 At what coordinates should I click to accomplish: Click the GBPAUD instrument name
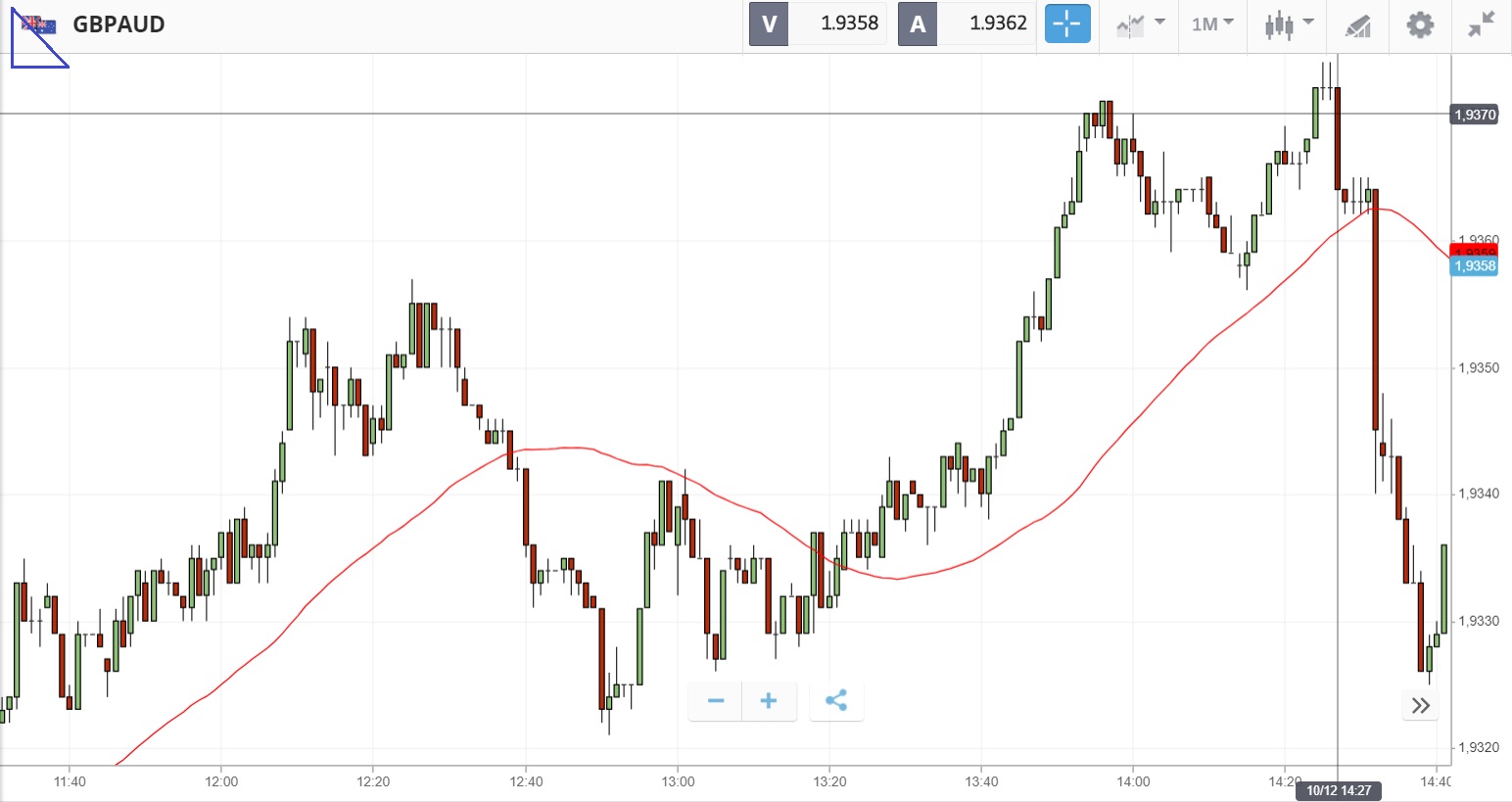118,24
